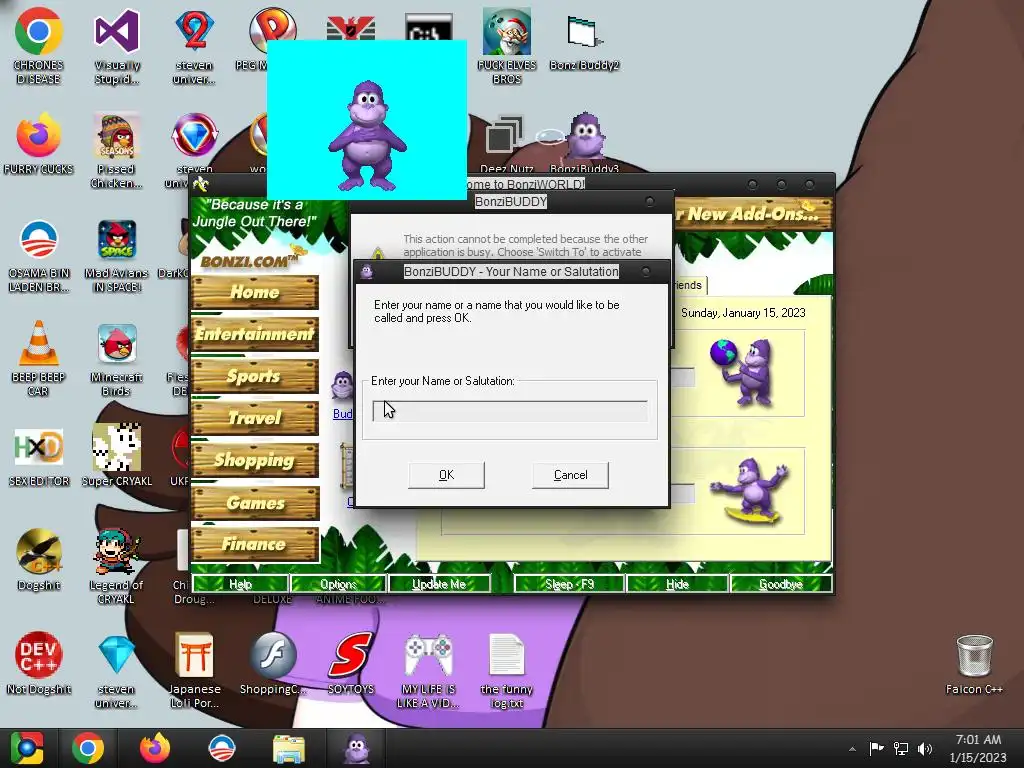Open OSAMA BIN LADEN BR desktop icon

39,255
